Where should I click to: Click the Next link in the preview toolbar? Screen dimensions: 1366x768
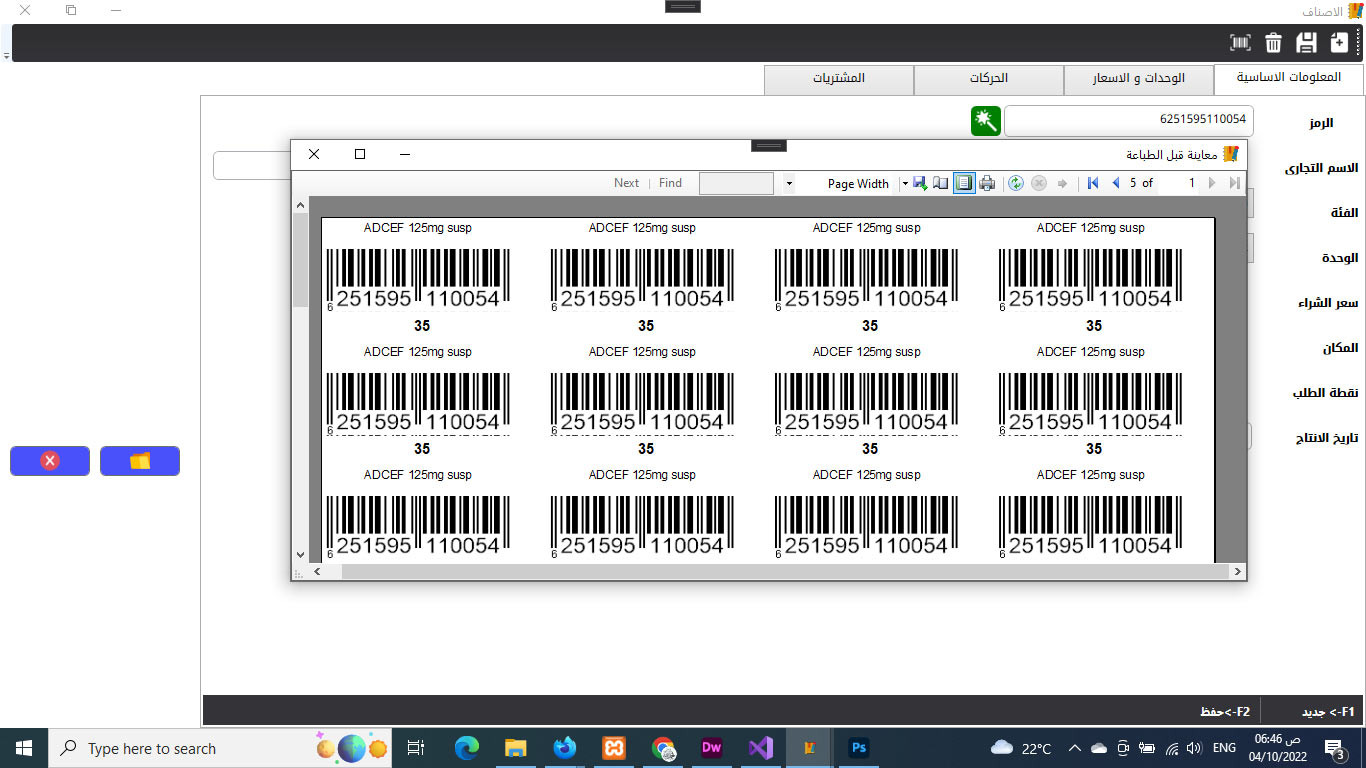(x=627, y=183)
